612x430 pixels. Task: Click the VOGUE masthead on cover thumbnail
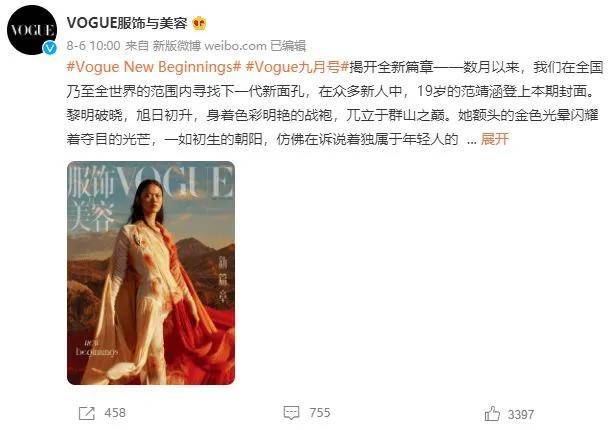174,181
